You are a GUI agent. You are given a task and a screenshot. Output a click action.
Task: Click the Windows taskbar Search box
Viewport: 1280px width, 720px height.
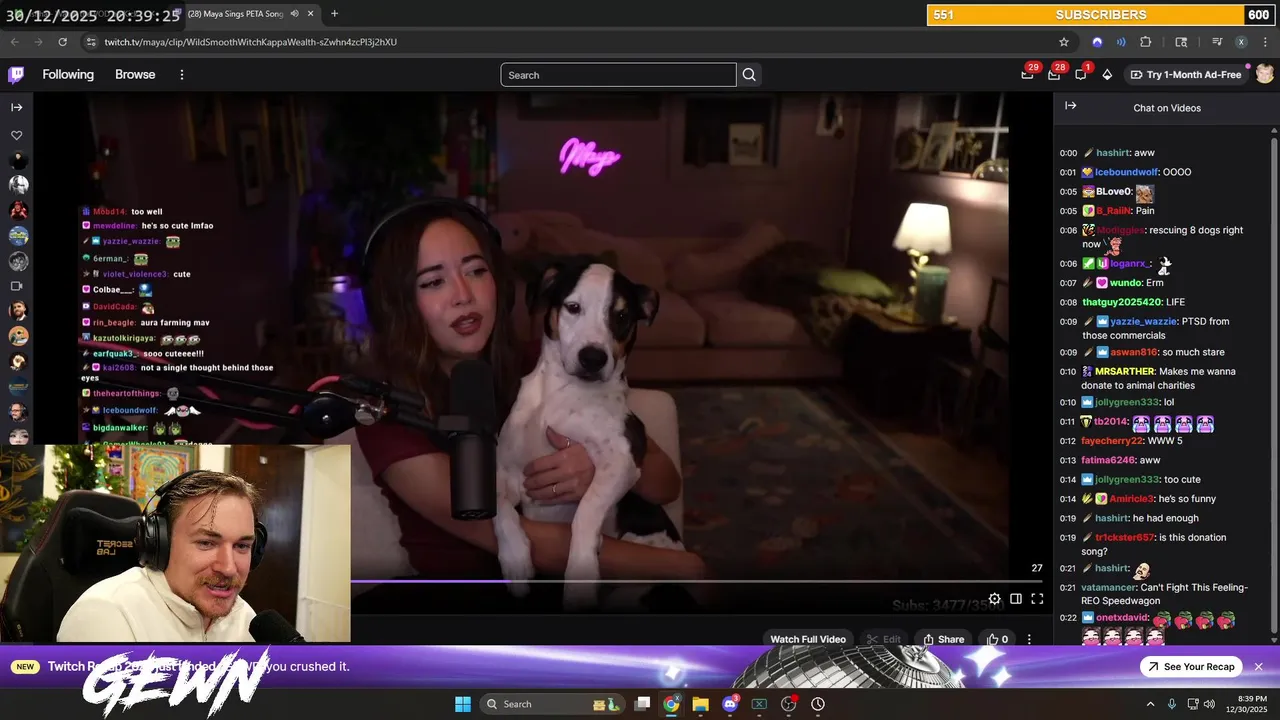pos(552,704)
